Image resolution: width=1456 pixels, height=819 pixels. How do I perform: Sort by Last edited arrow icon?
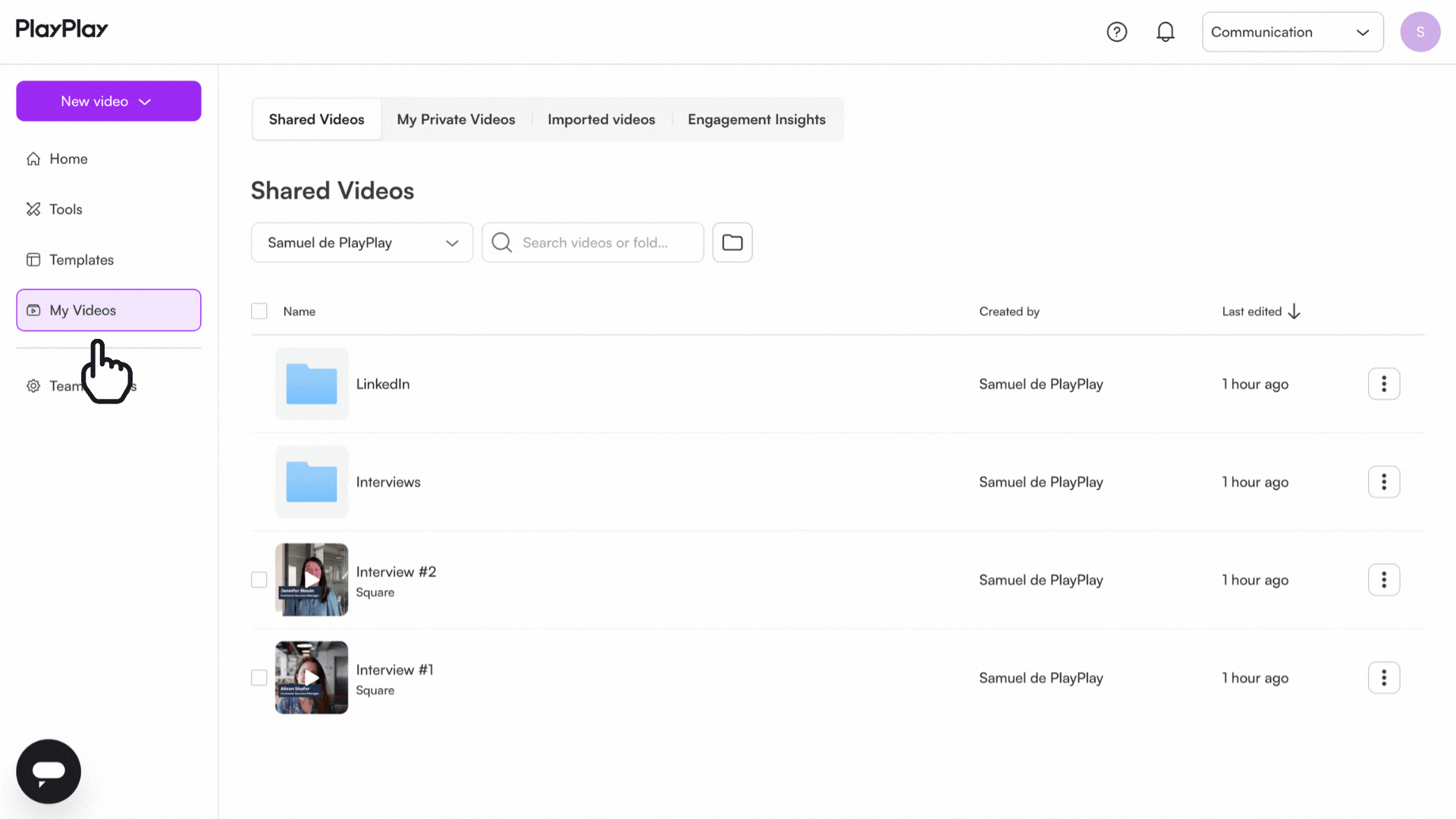pyautogui.click(x=1294, y=312)
